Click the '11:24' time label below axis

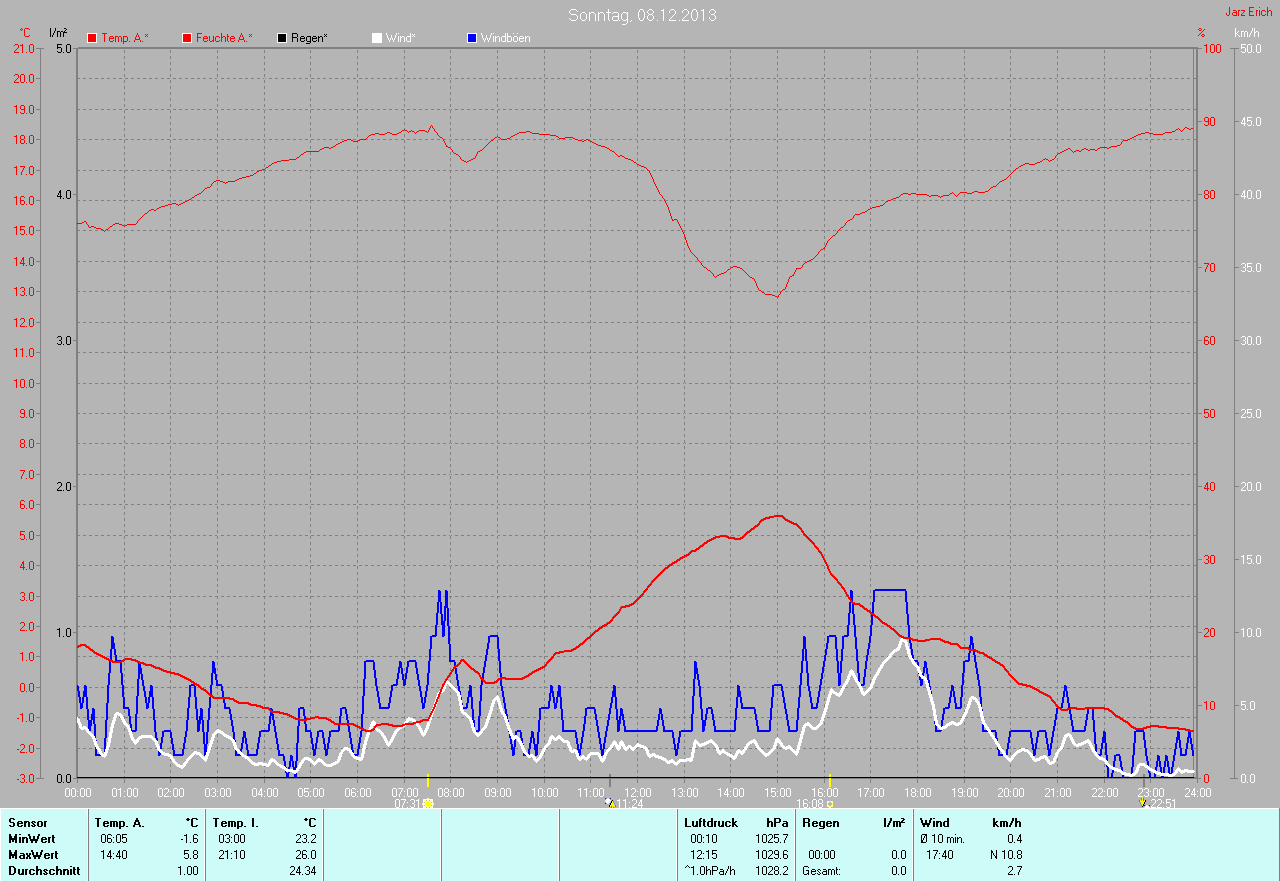629,803
